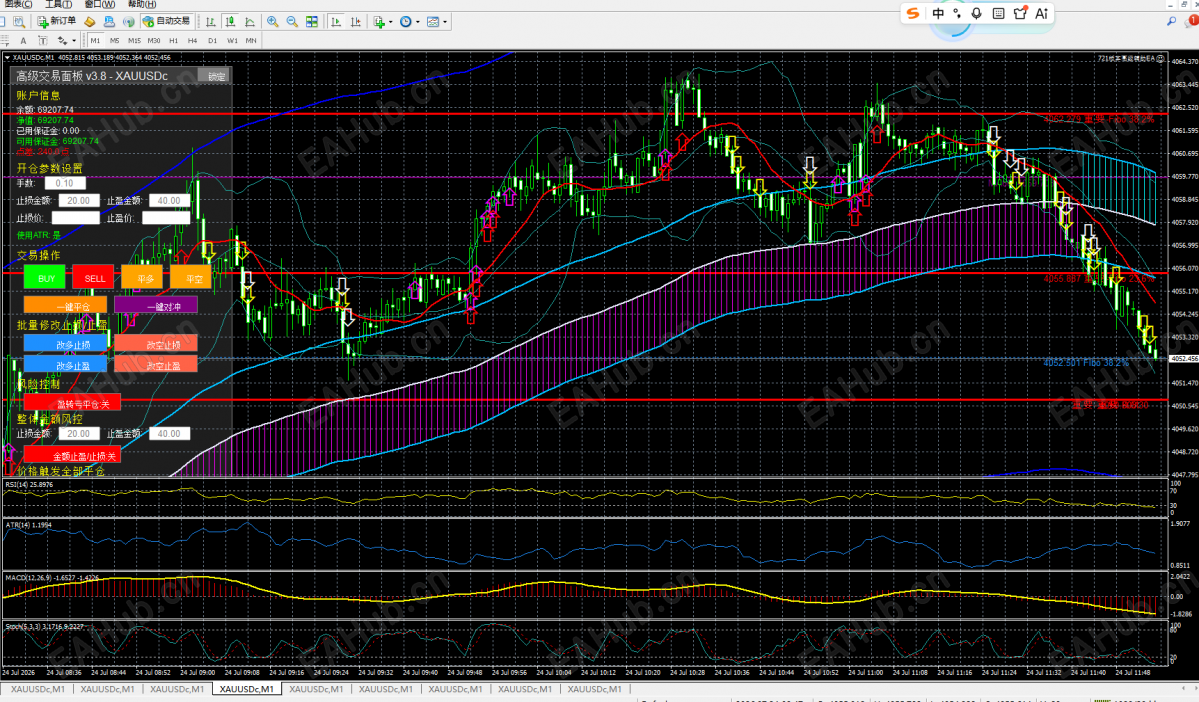Viewport: 1199px width, 702px height.
Task: Select the M1 timeframe
Action: 95,41
